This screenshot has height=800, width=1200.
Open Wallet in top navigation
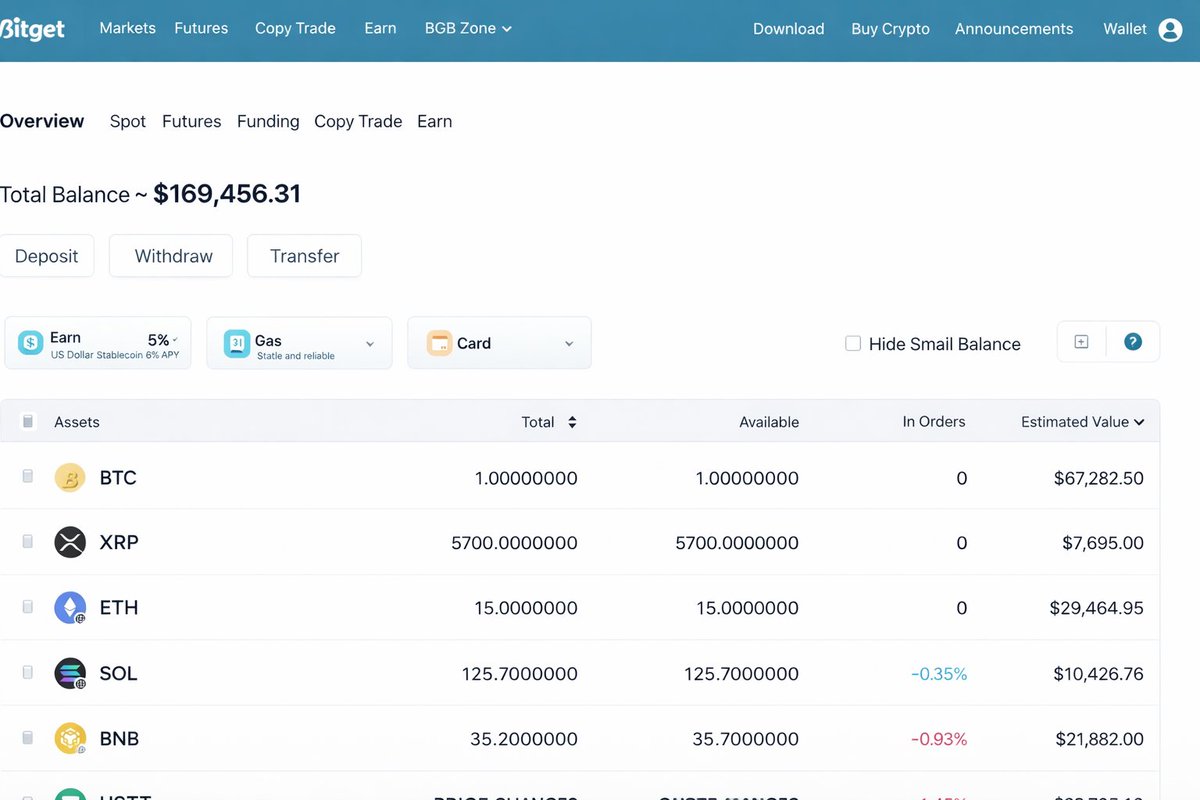[x=1125, y=29]
